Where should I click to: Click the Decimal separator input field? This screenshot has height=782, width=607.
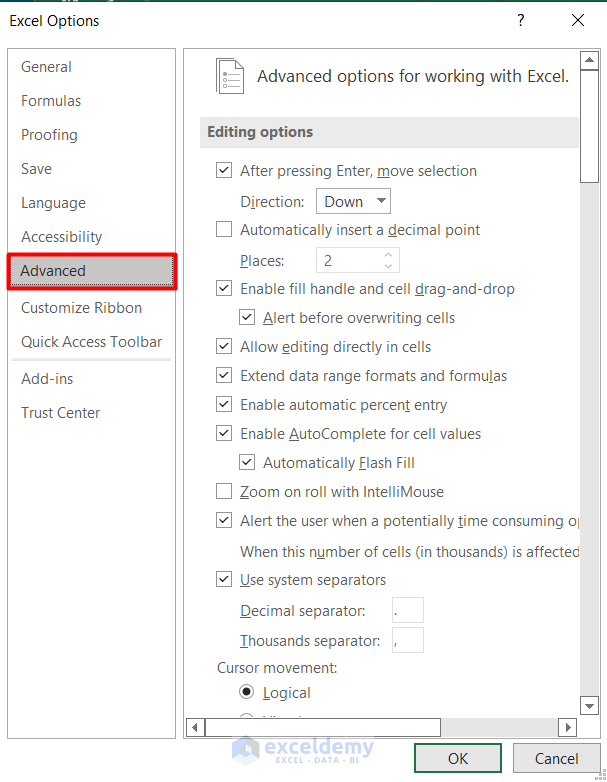tap(408, 610)
